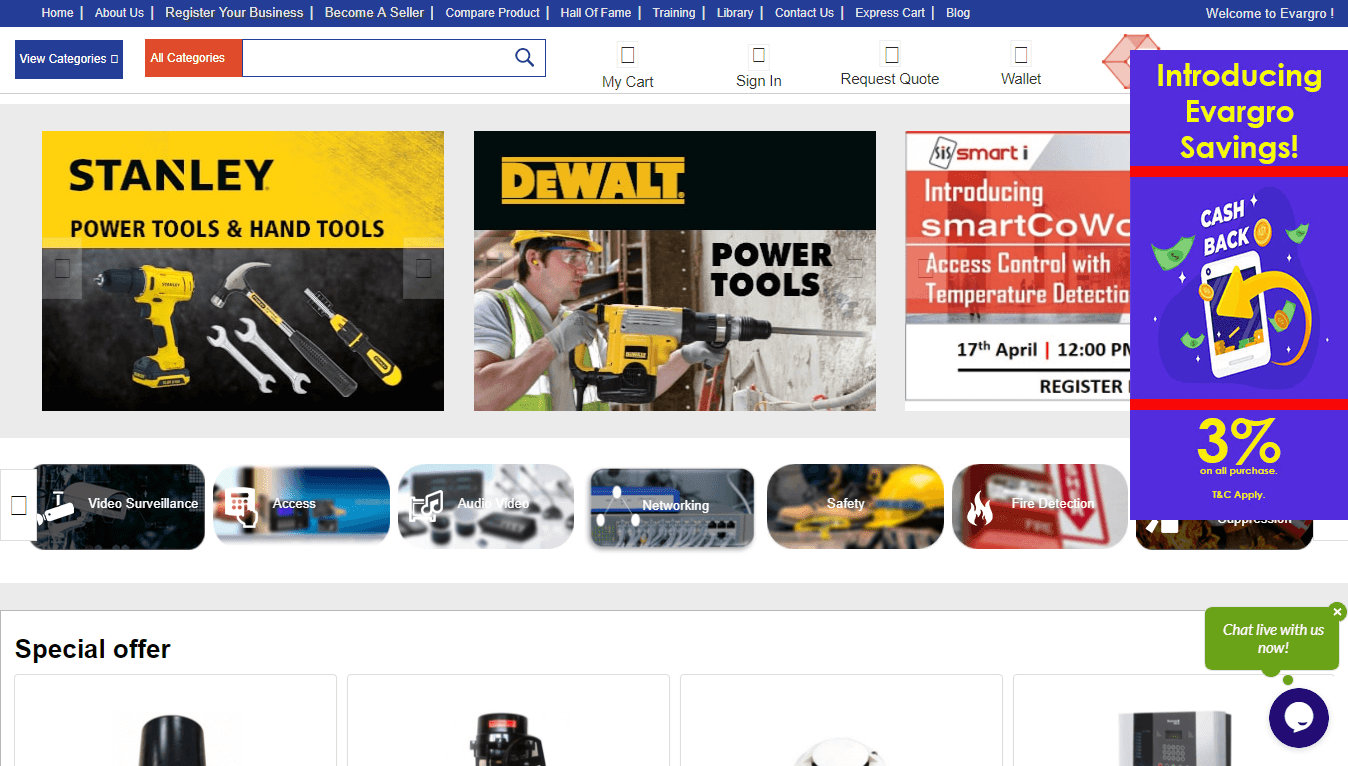Viewport: 1348px width, 766px height.
Task: Click next arrow on Stanley banner
Action: 423,268
